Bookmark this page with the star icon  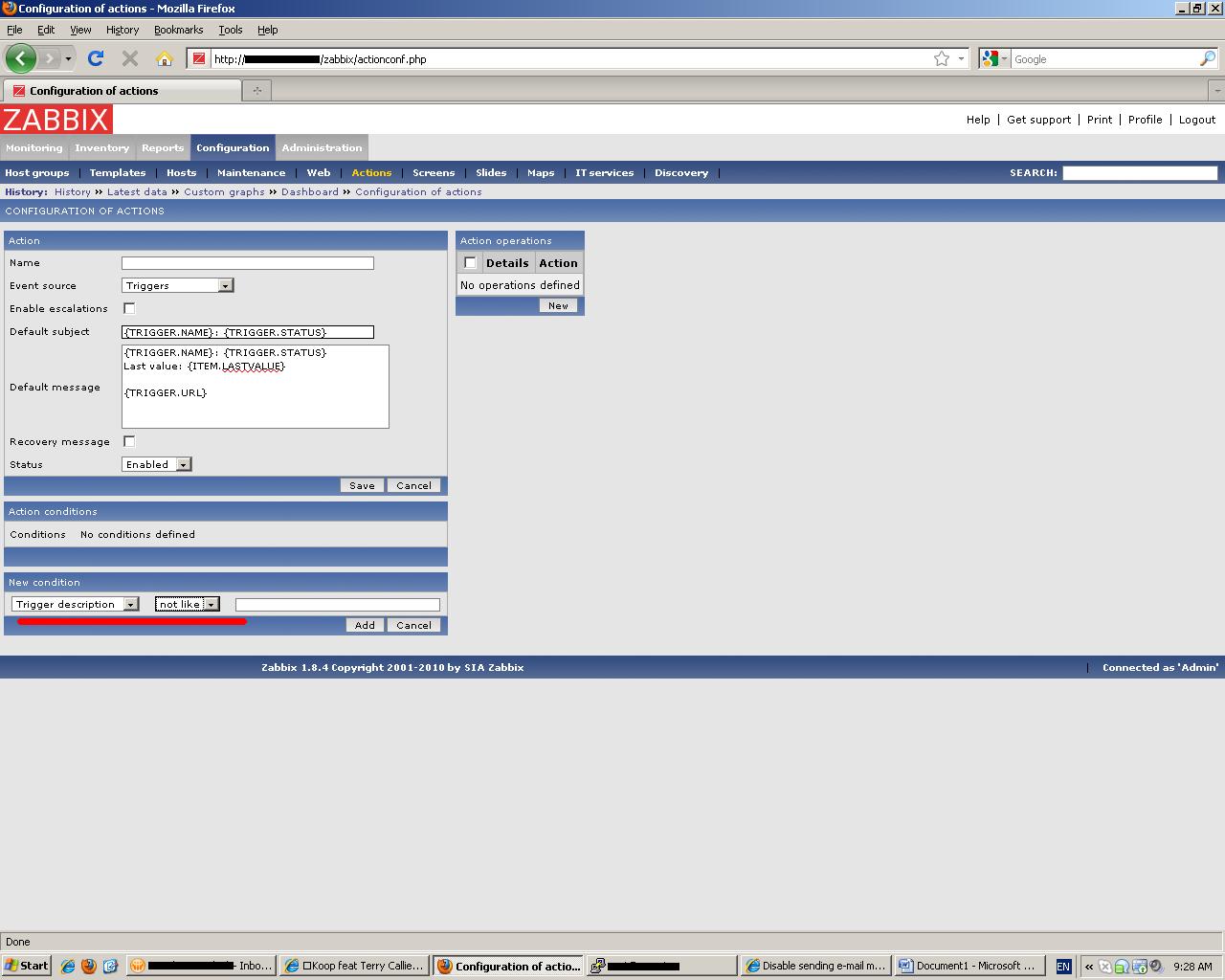pyautogui.click(x=942, y=58)
